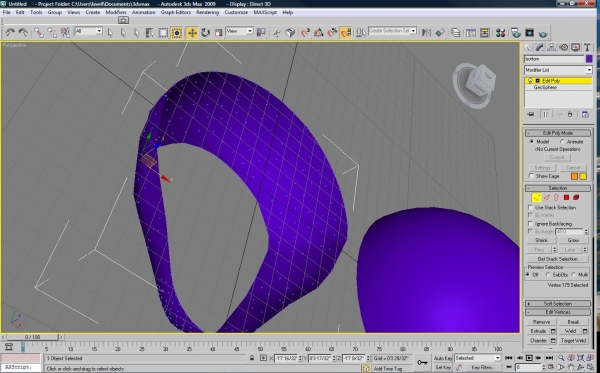Select Polygon sub-object red square icon
Screen dimensions: 600x373
click(x=566, y=197)
